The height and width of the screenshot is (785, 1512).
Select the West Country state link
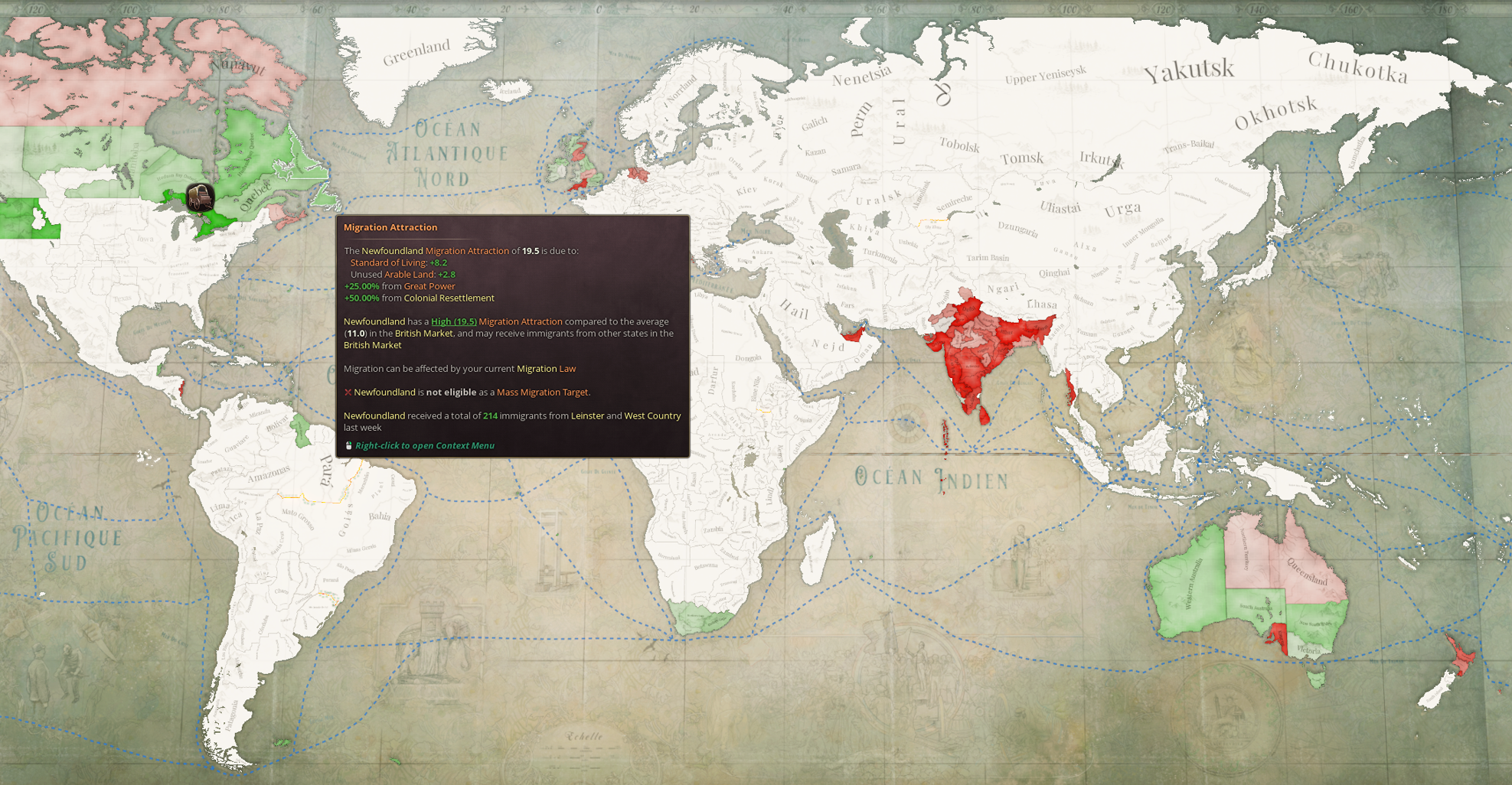coord(652,415)
